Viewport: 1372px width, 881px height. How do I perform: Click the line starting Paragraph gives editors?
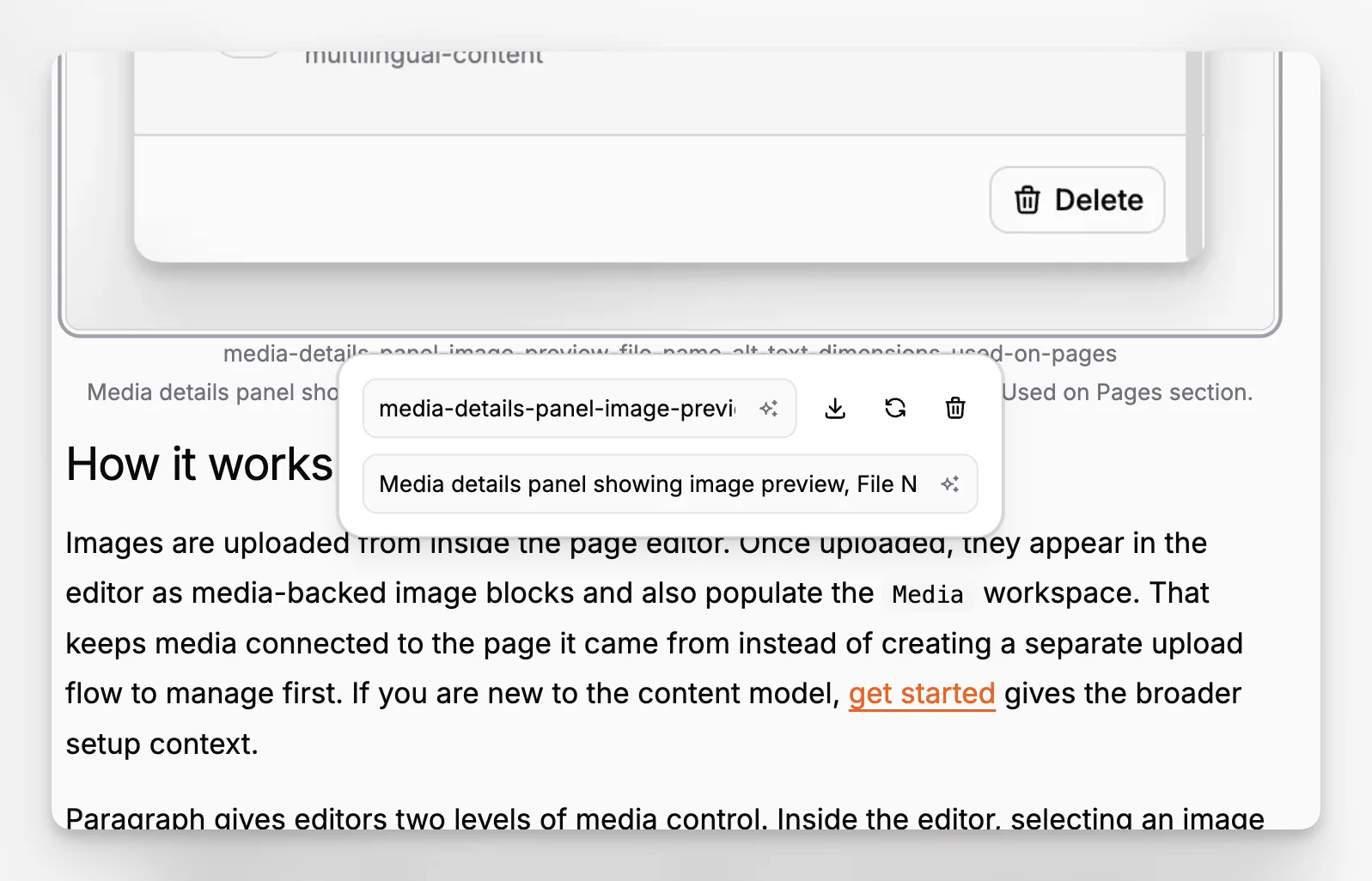665,817
